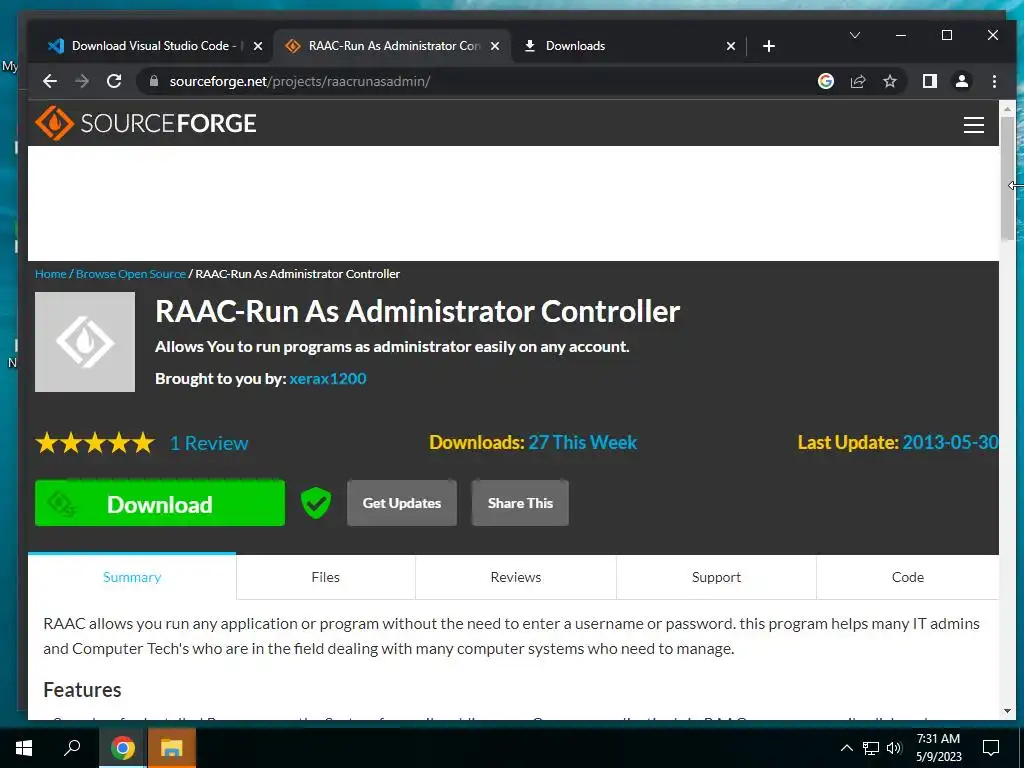
Task: Open the xerax1200 author profile link
Action: [328, 379]
